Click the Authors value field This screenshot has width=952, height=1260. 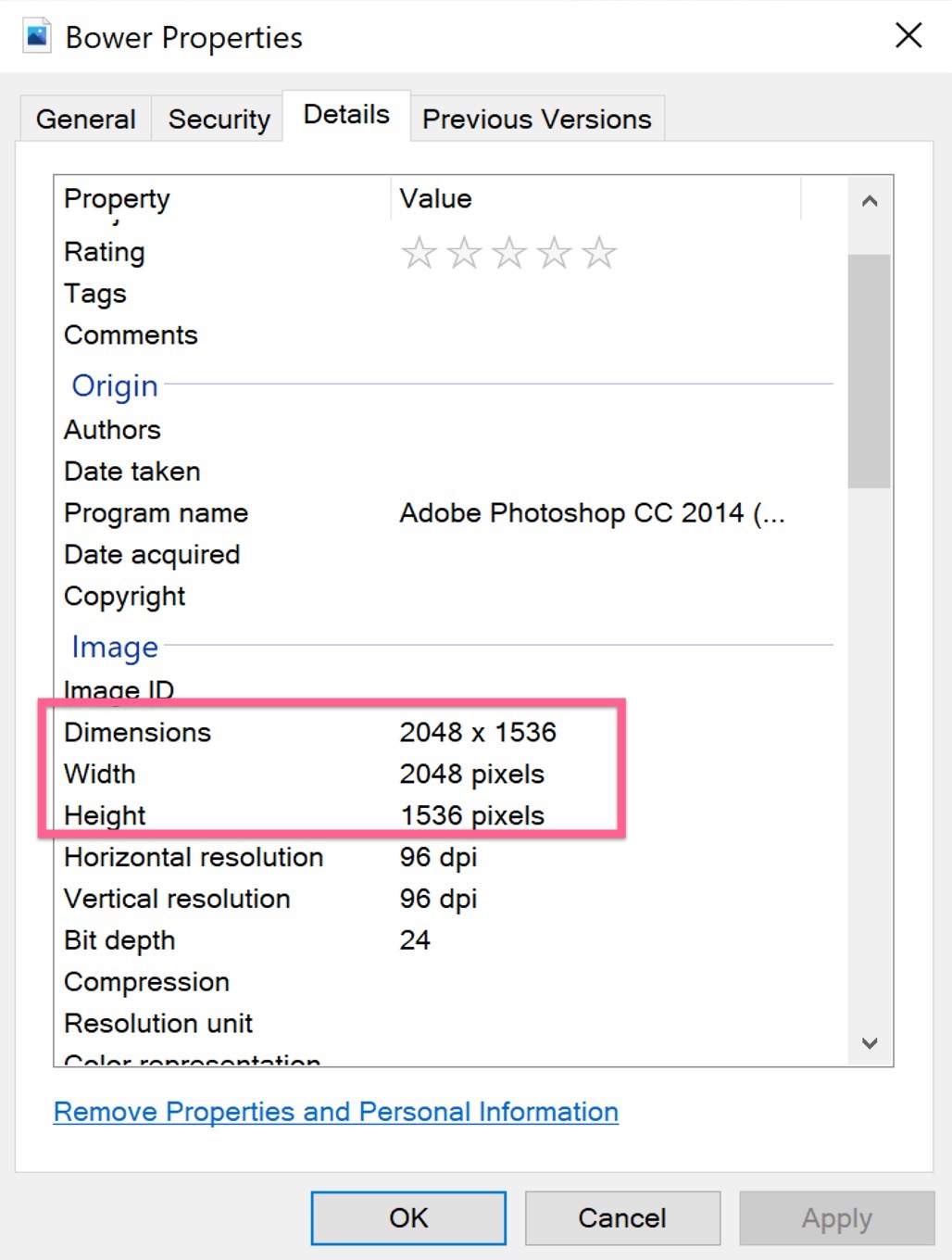(x=593, y=430)
